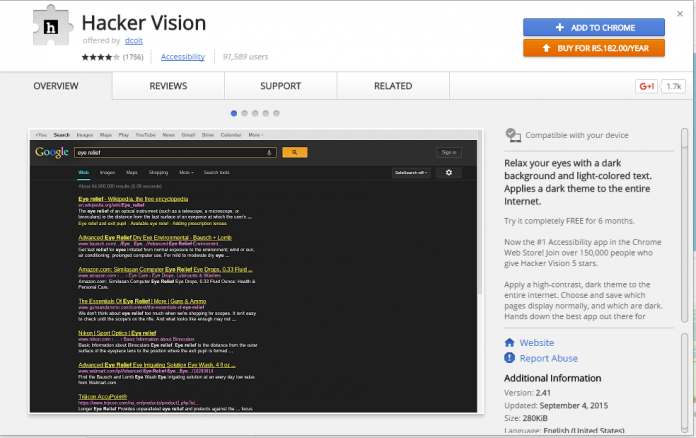
Task: Click the Size 280KiB text
Action: point(526,418)
